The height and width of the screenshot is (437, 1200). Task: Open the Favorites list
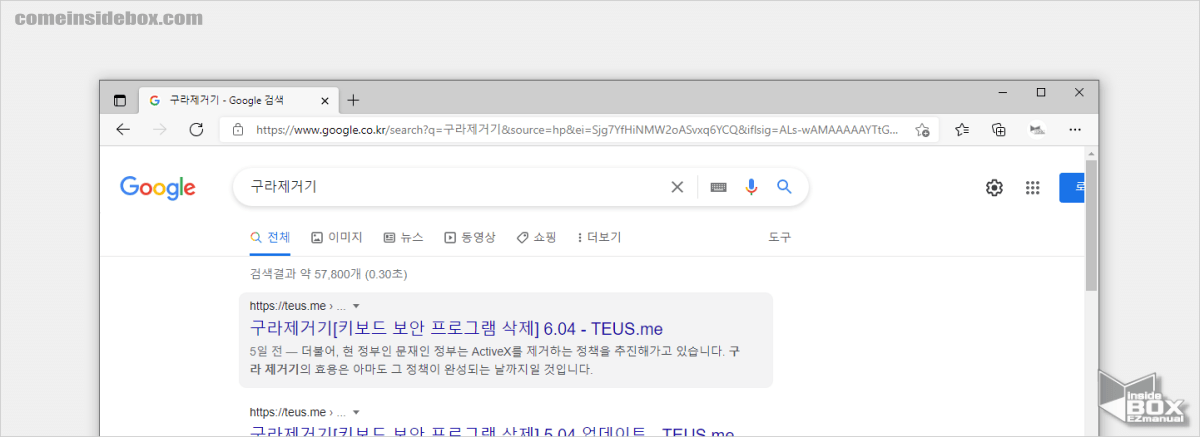pos(961,130)
